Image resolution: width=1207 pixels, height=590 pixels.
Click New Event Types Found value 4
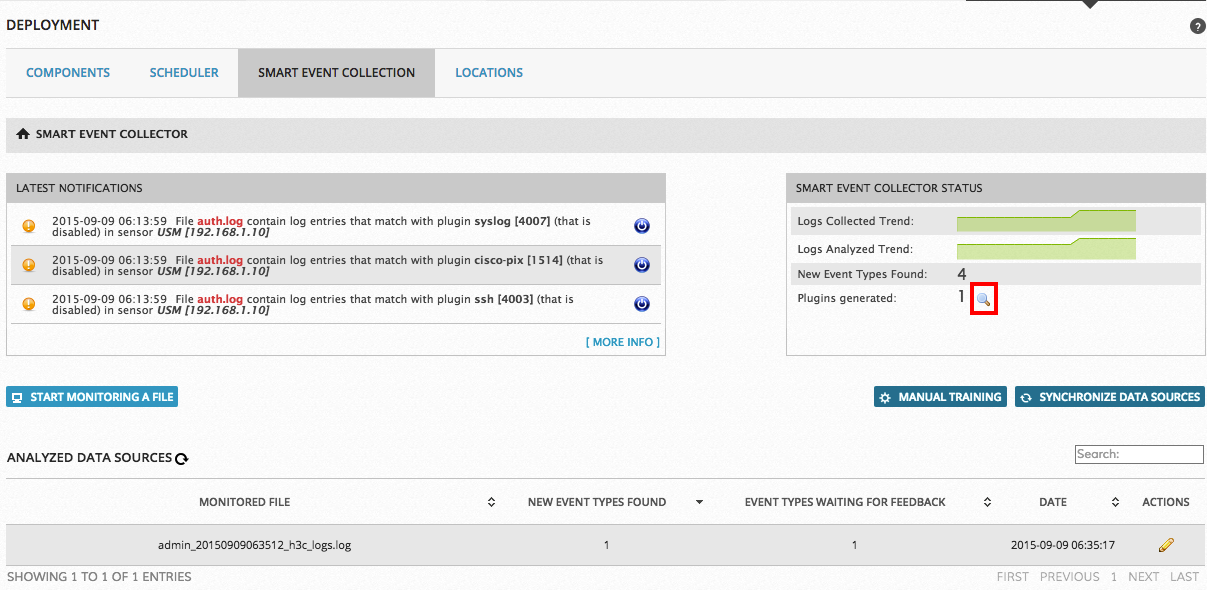coord(962,274)
